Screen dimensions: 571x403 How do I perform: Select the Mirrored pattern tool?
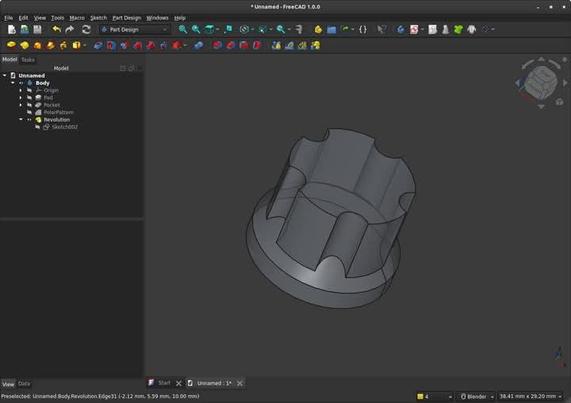[x=276, y=45]
